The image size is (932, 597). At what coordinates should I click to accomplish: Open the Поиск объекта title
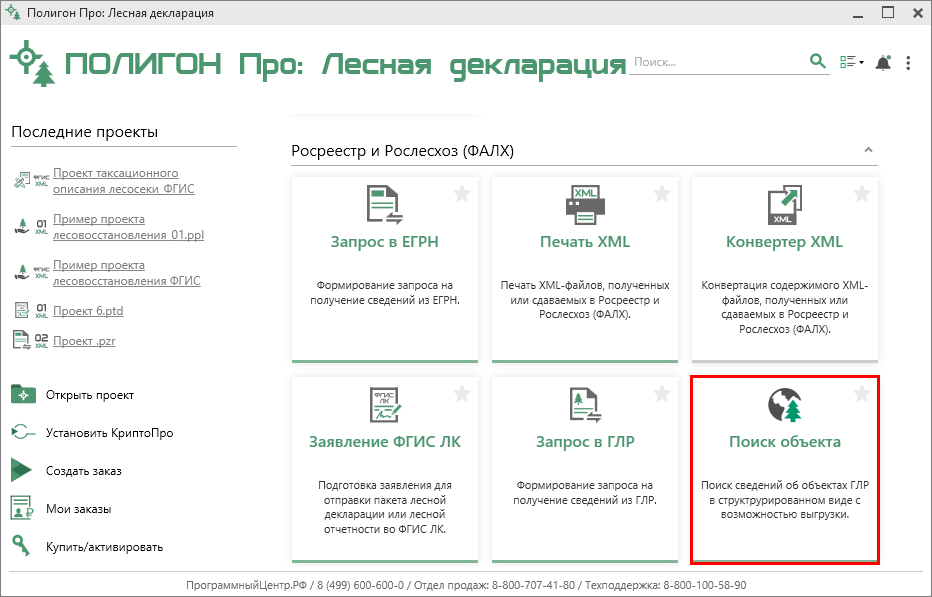click(x=785, y=442)
